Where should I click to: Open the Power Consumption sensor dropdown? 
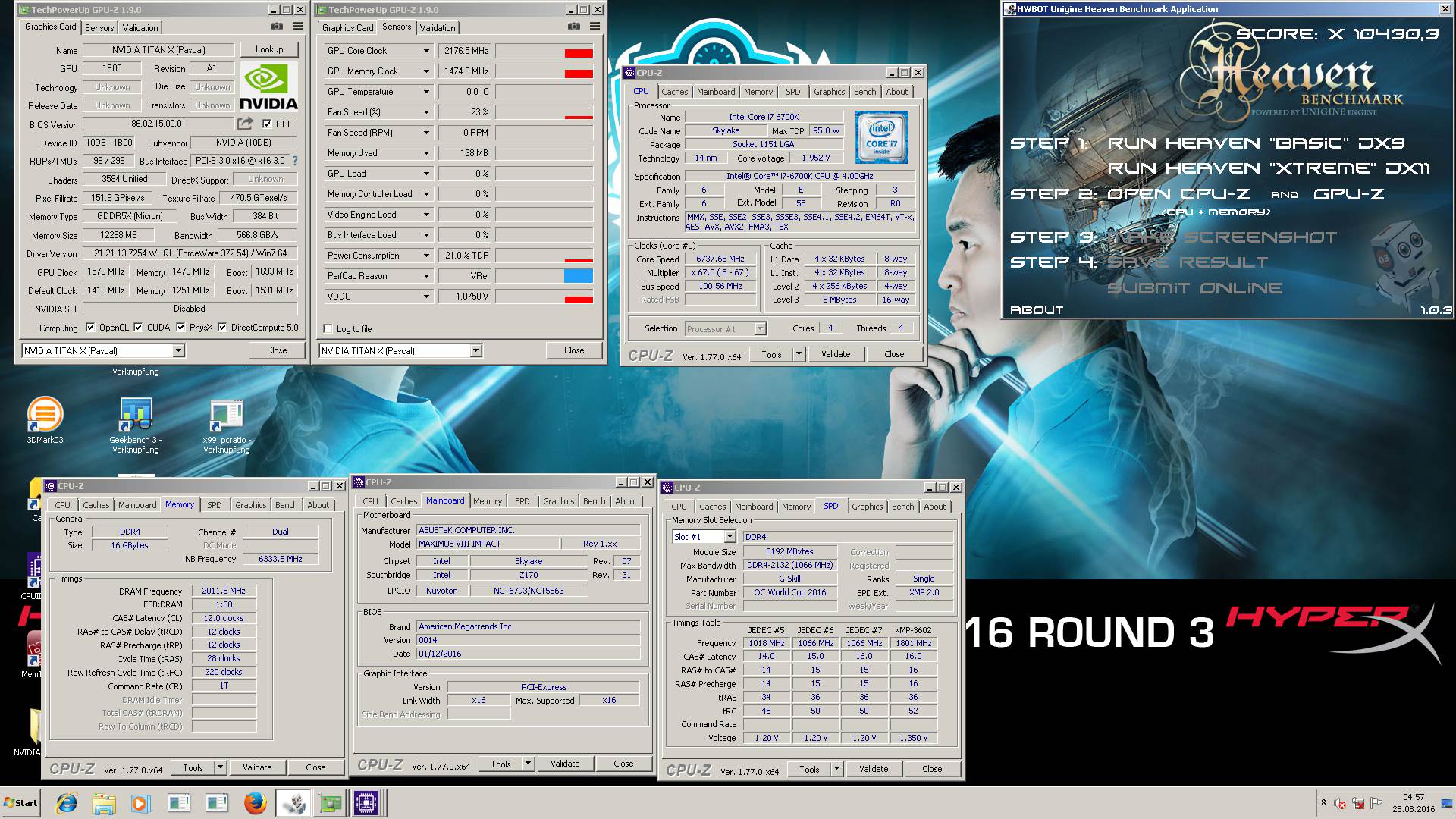(x=426, y=256)
